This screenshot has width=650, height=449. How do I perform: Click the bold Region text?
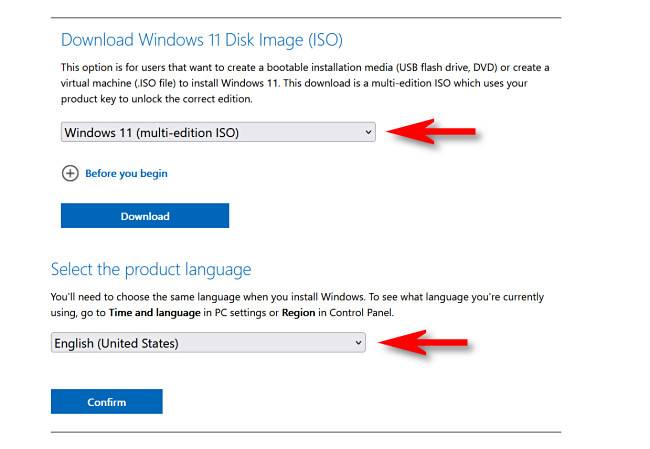click(x=298, y=313)
